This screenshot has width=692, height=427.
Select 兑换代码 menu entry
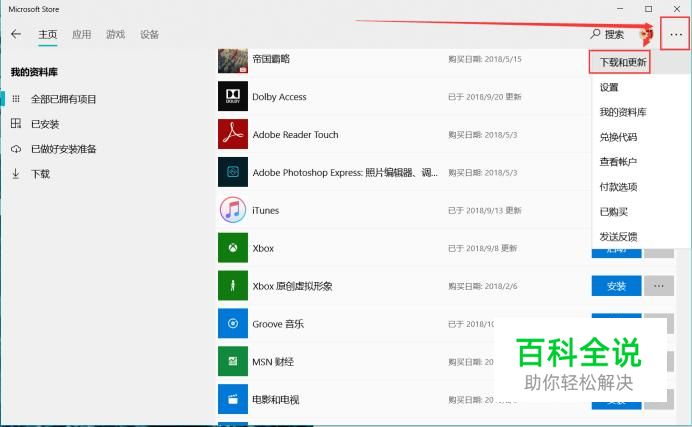pyautogui.click(x=618, y=137)
